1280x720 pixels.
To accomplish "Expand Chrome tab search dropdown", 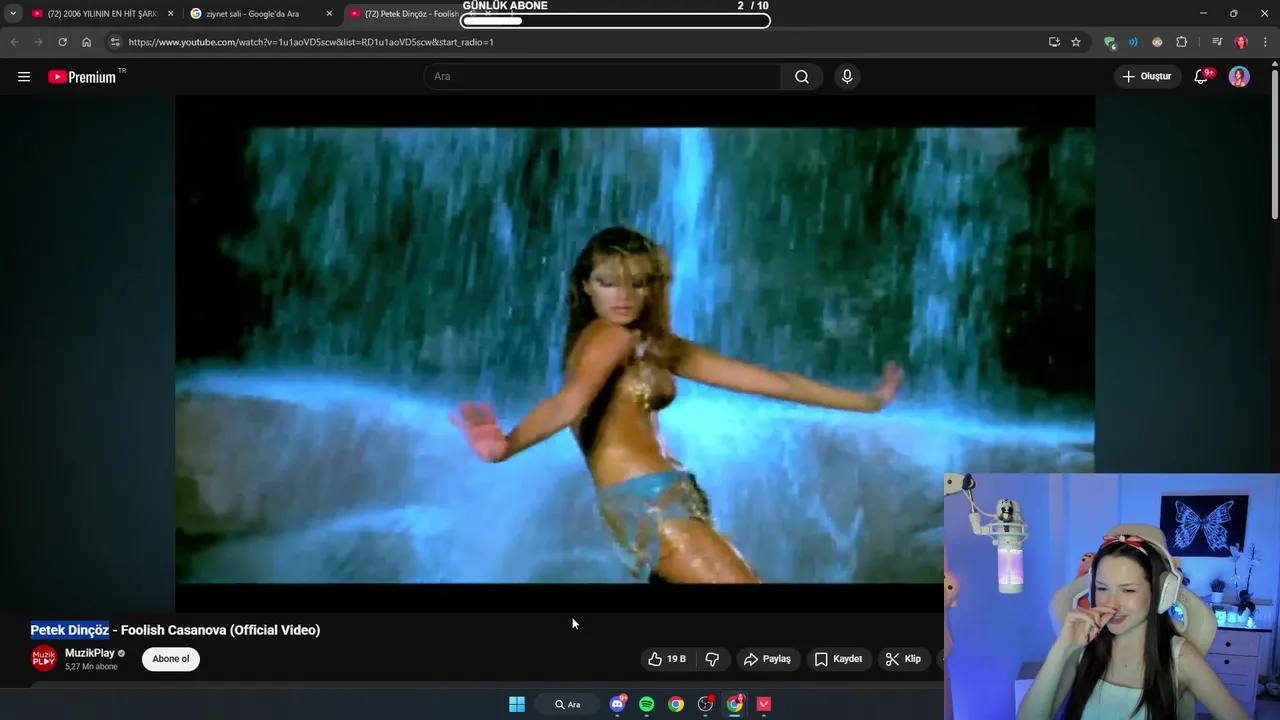I will click(13, 14).
